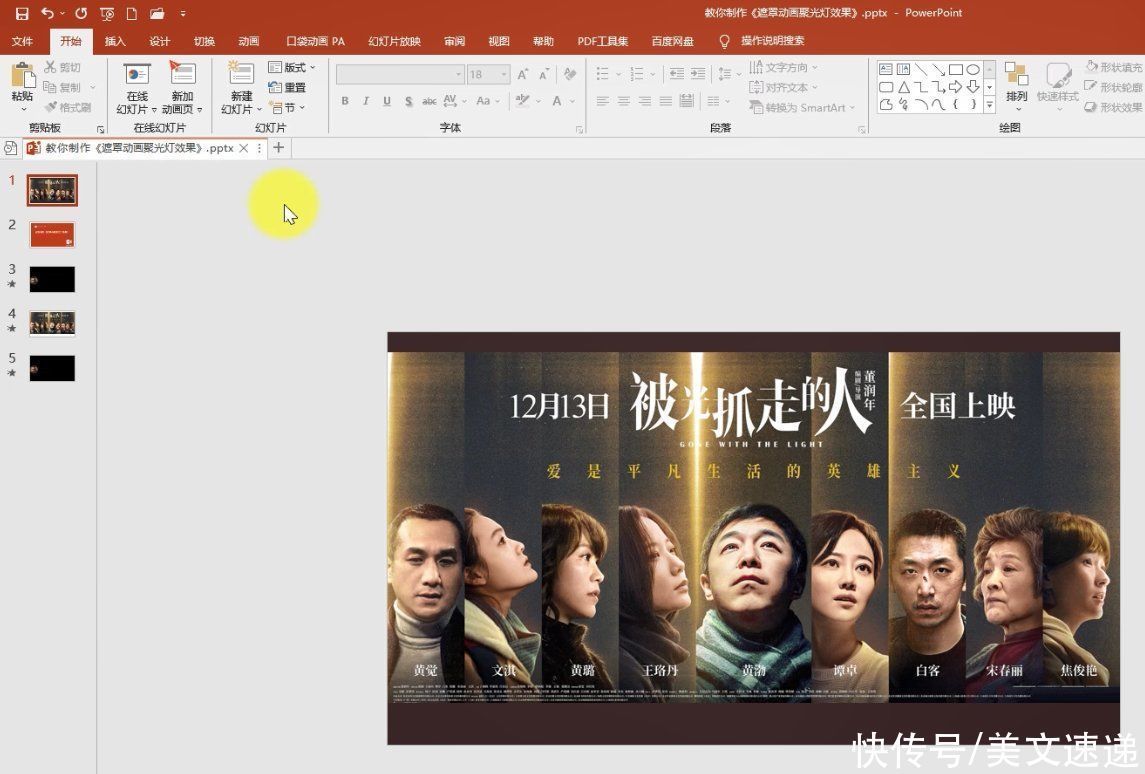Toggle bold formatting
This screenshot has height=774, width=1145.
click(345, 101)
